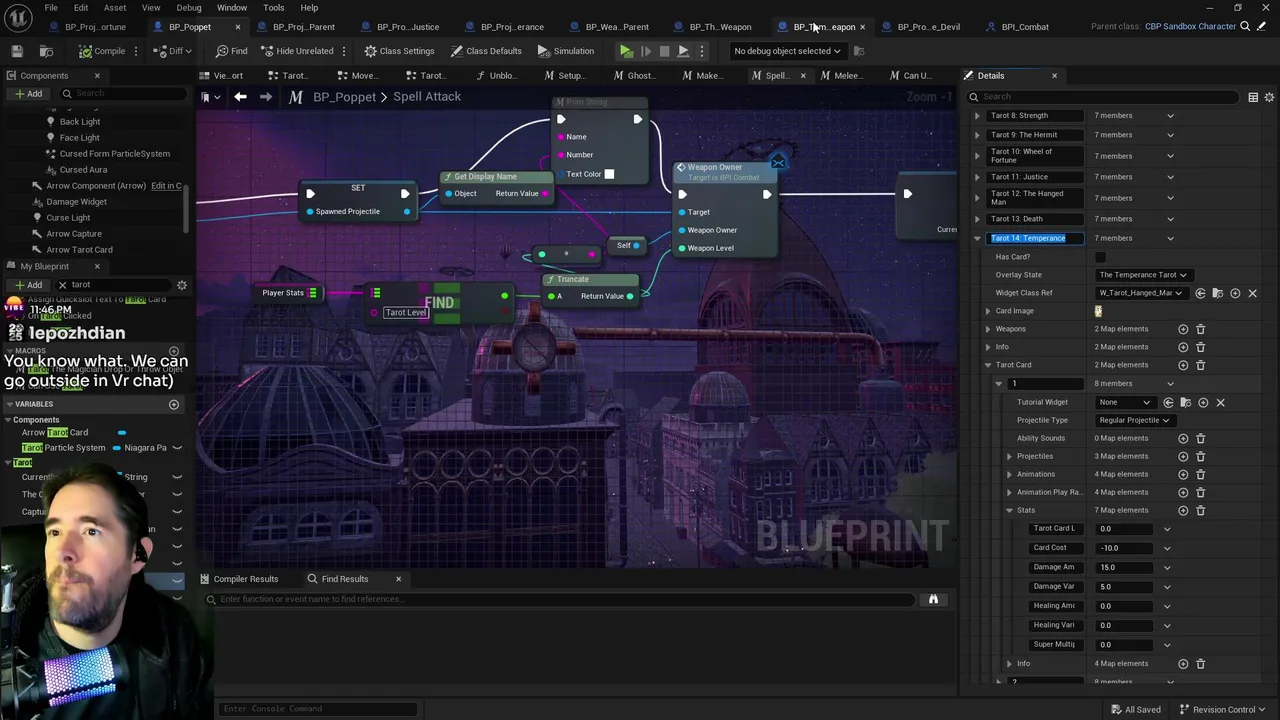Open My Blueprint settings gear

pos(182,285)
